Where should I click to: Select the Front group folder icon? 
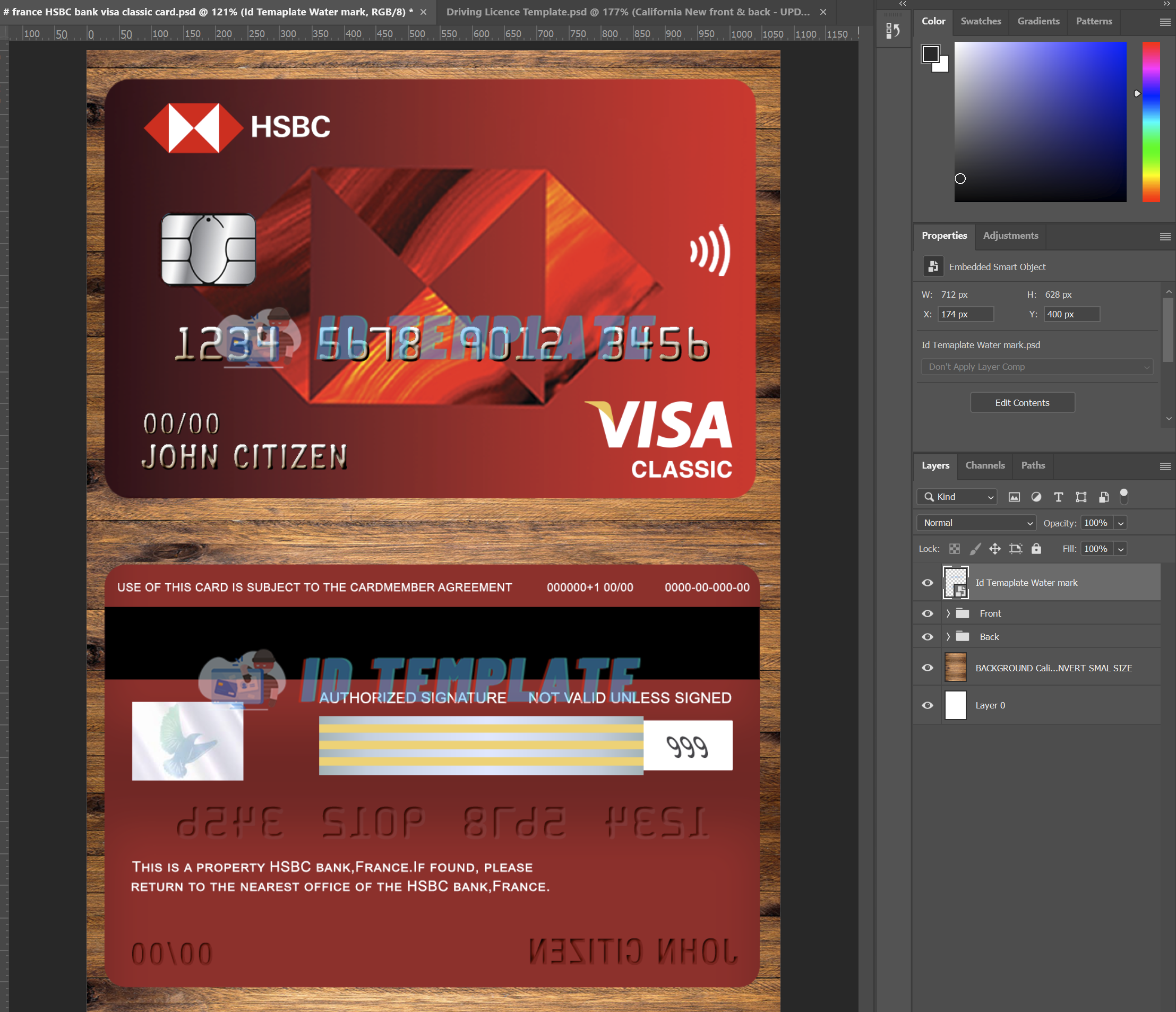point(963,613)
